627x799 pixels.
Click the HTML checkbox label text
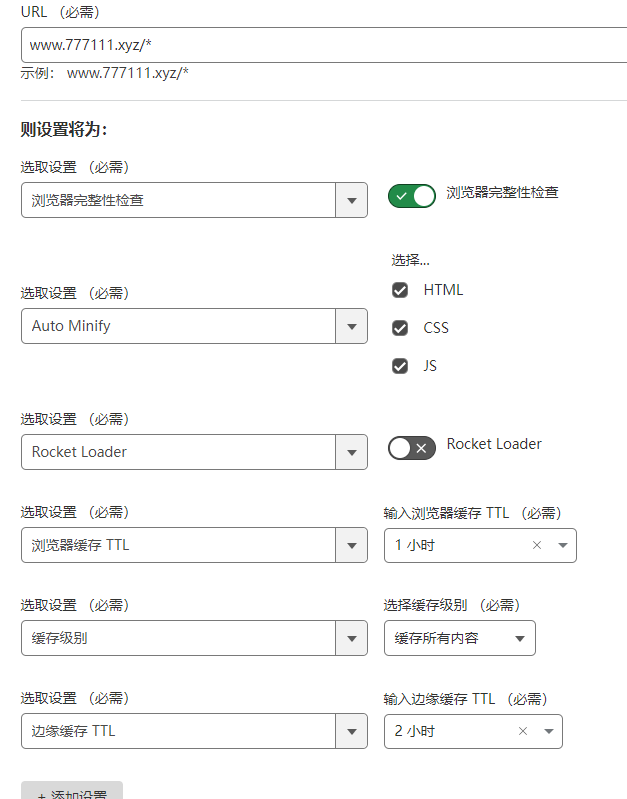pyautogui.click(x=443, y=290)
